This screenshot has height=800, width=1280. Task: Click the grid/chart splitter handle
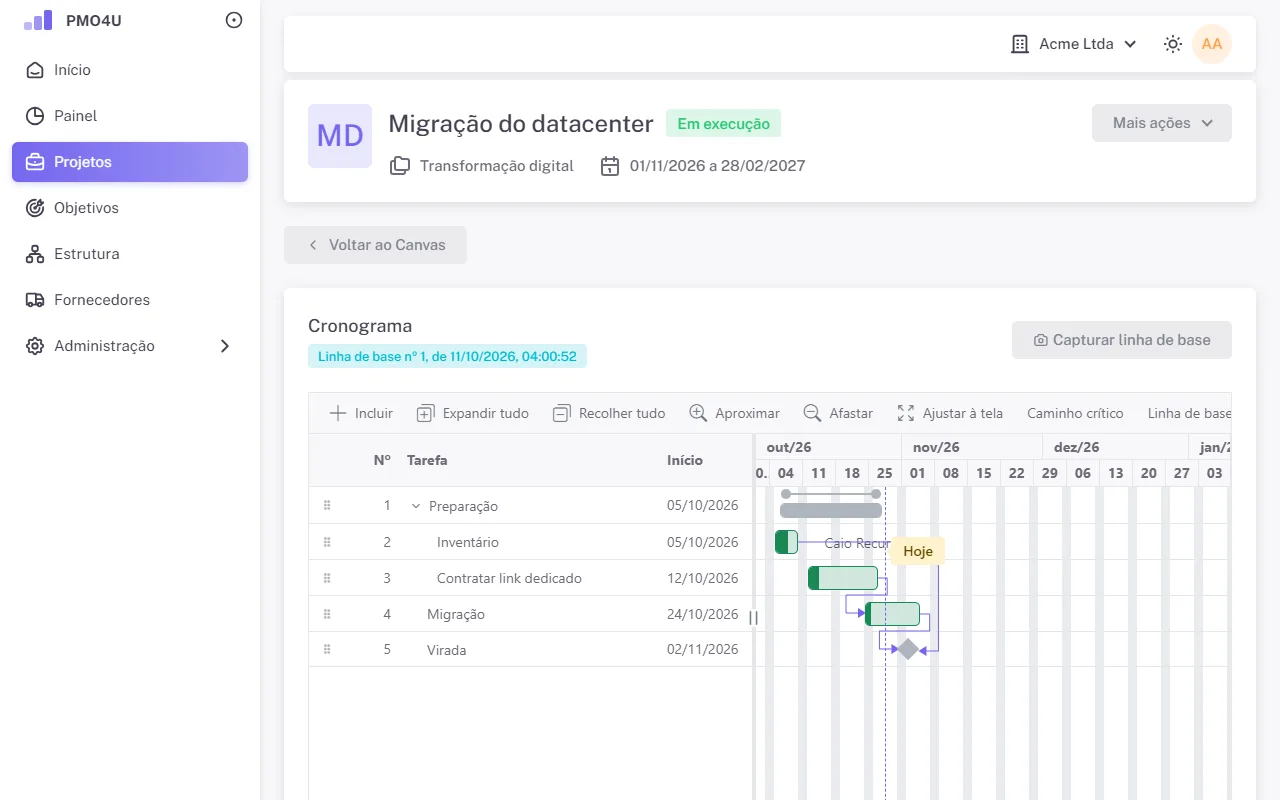coord(754,618)
